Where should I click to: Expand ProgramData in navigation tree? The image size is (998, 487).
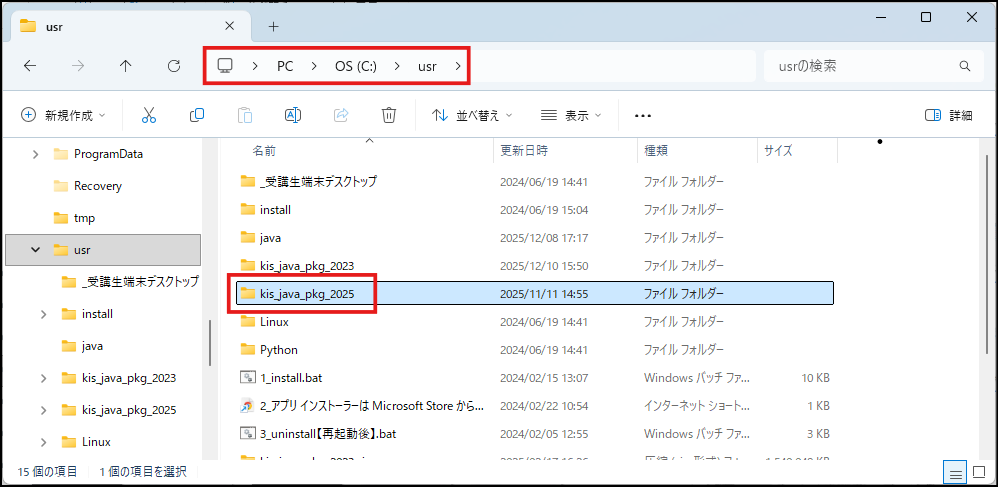(x=35, y=154)
